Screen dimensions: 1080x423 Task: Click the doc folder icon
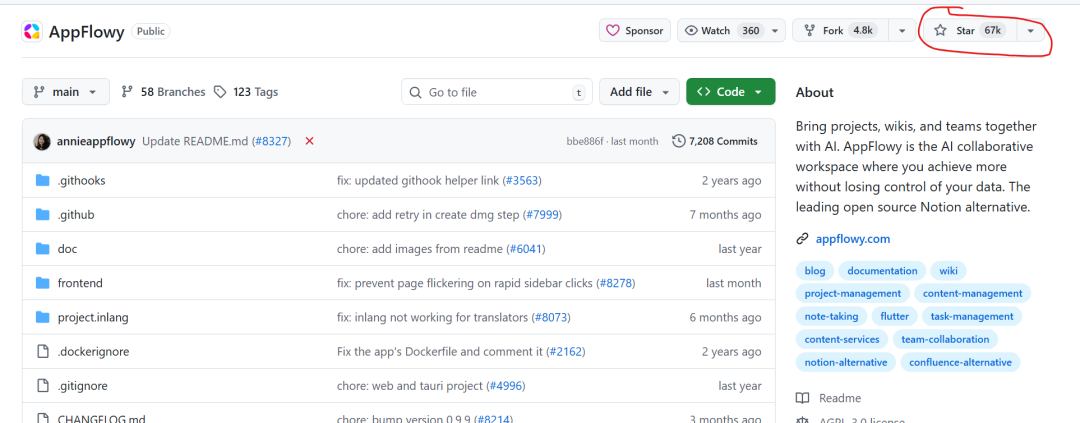point(43,249)
